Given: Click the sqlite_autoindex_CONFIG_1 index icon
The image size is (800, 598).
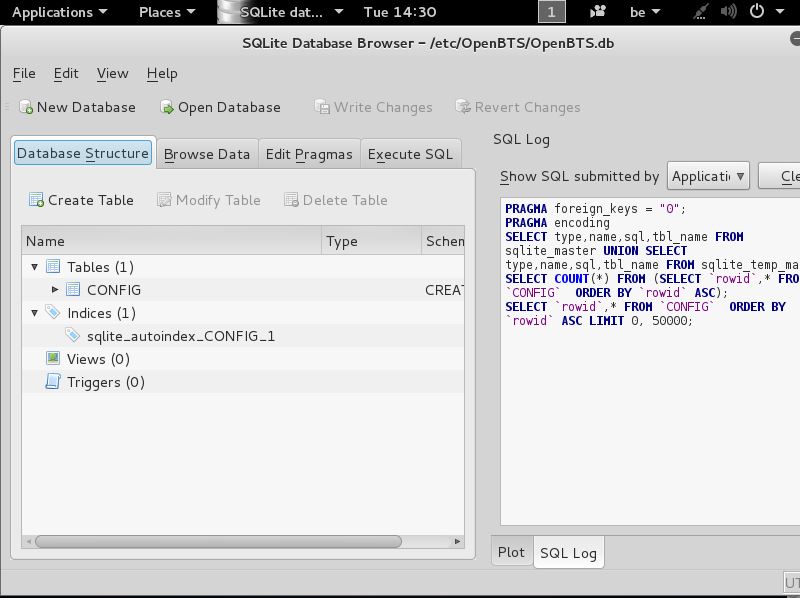Looking at the screenshot, I should pyautogui.click(x=73, y=335).
